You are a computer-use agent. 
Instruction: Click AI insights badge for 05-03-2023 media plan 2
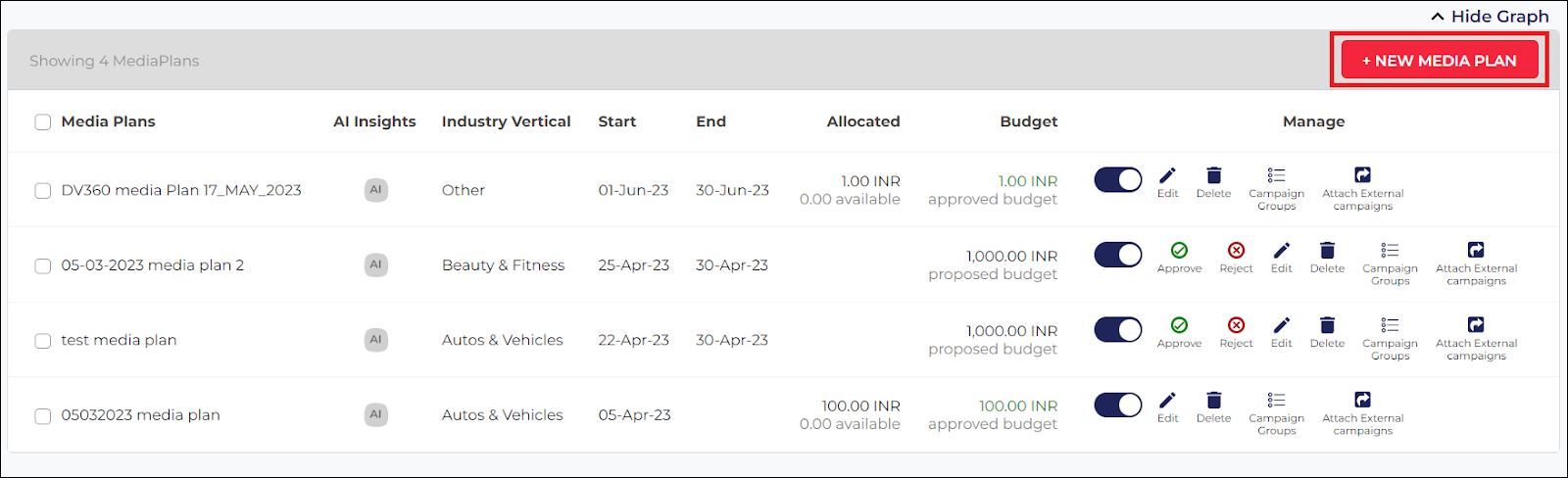point(375,264)
